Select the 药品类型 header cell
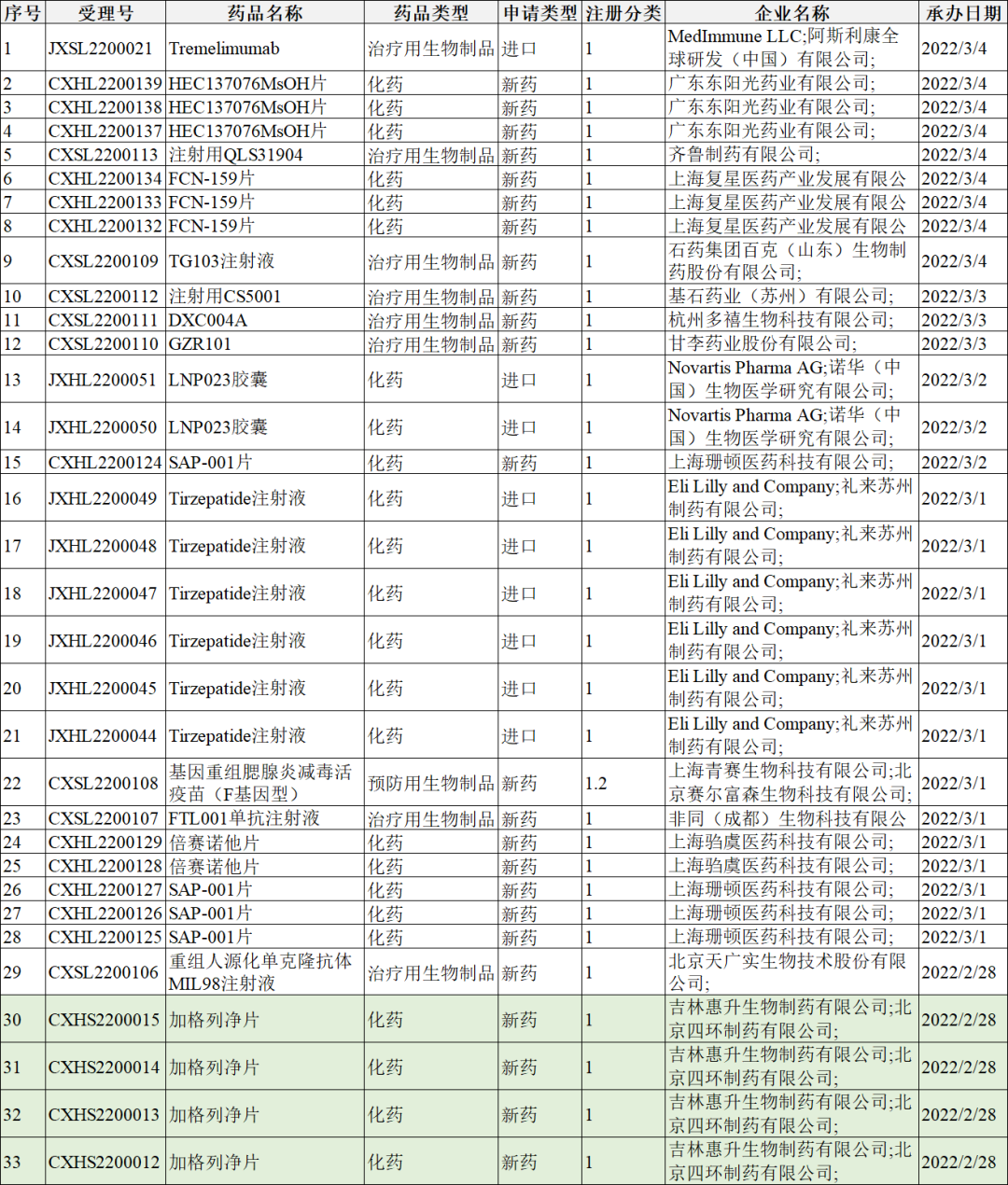This screenshot has height=1185, width=1008. click(431, 12)
